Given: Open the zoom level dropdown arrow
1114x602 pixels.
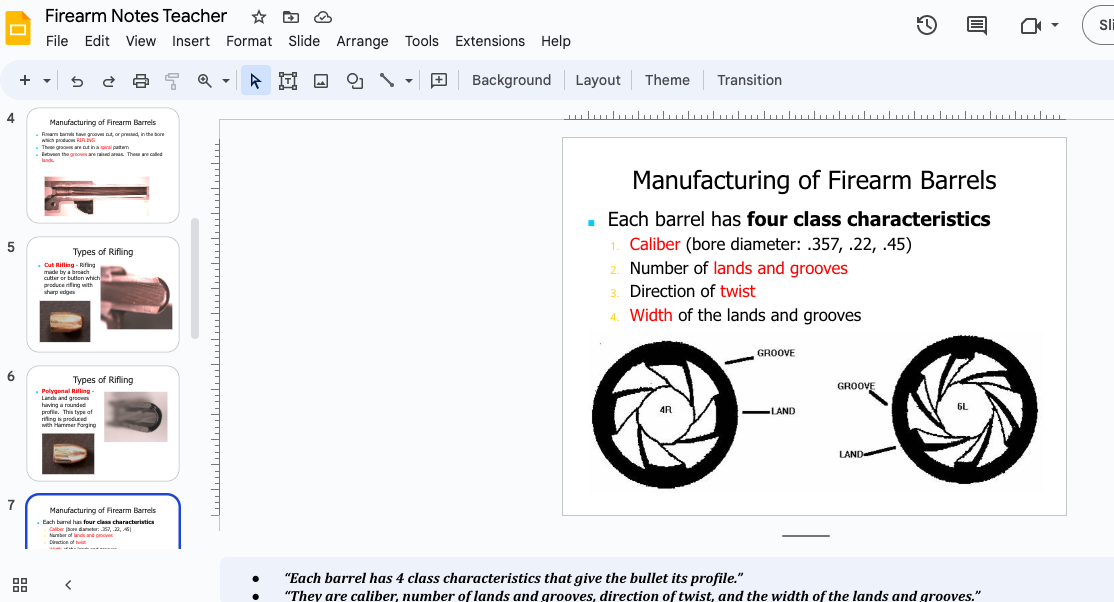Looking at the screenshot, I should pos(226,81).
